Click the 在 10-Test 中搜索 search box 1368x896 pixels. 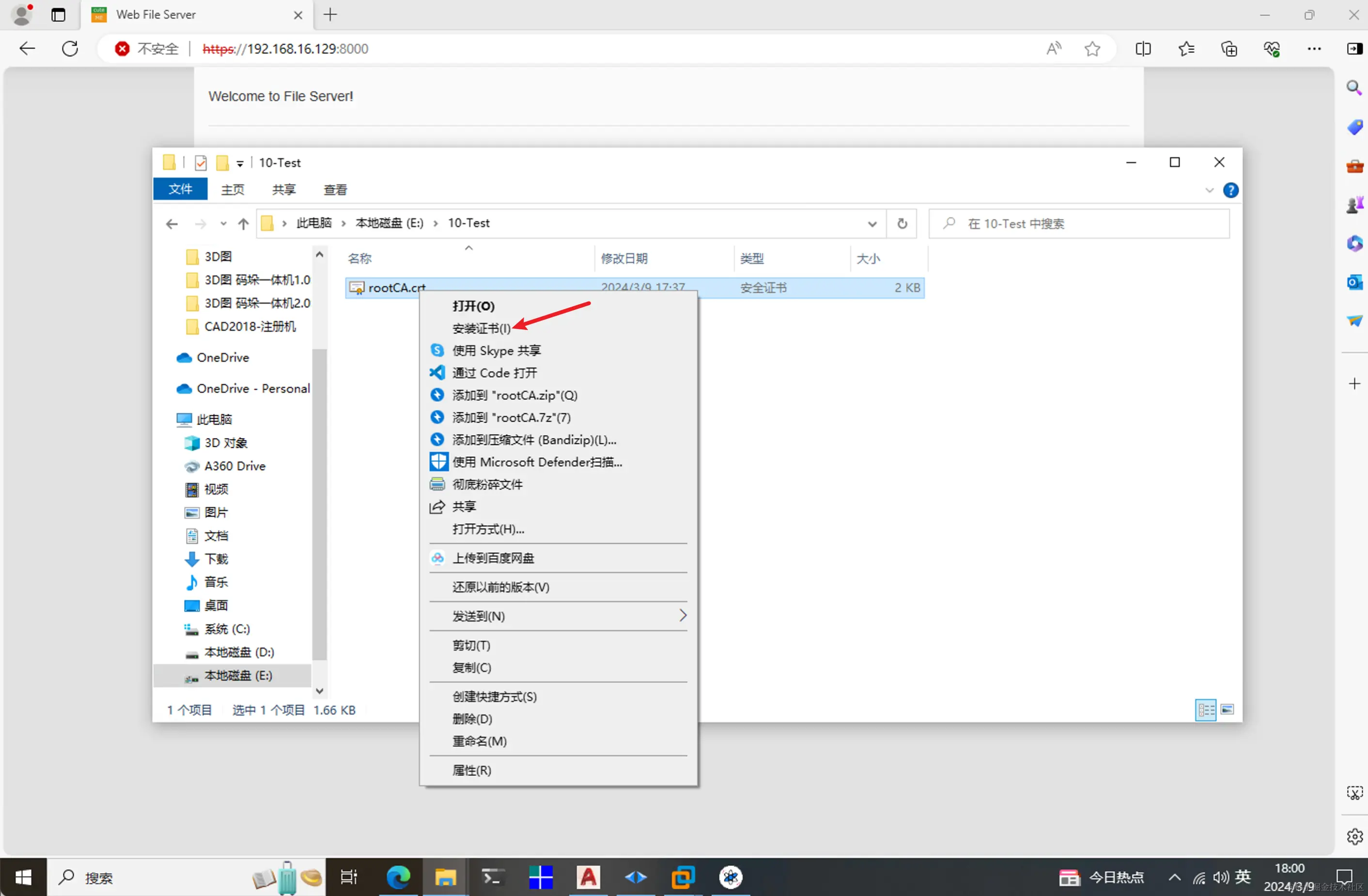pyautogui.click(x=1079, y=224)
